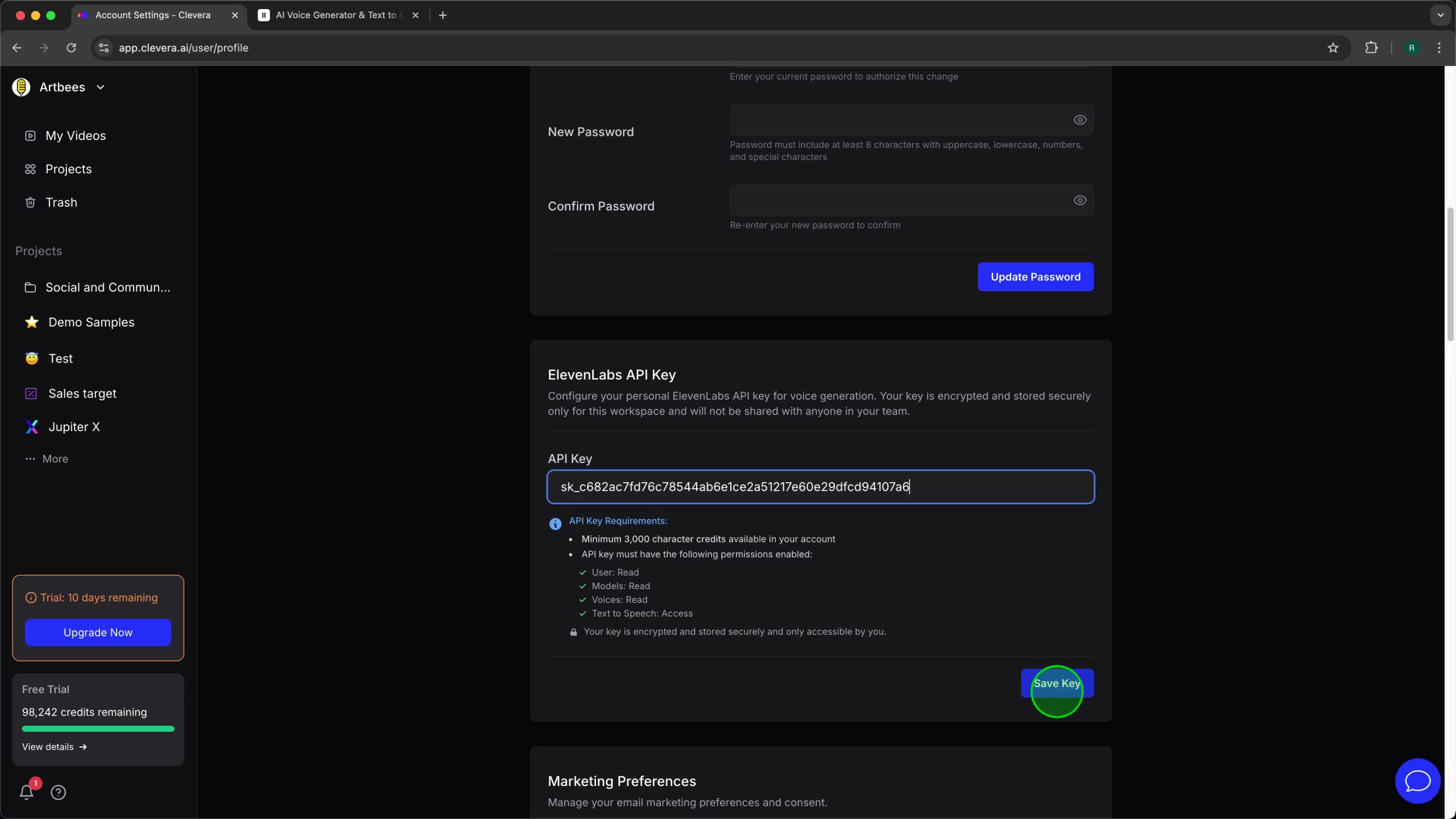
Task: Open the browser extensions puzzle icon
Action: 1371,48
